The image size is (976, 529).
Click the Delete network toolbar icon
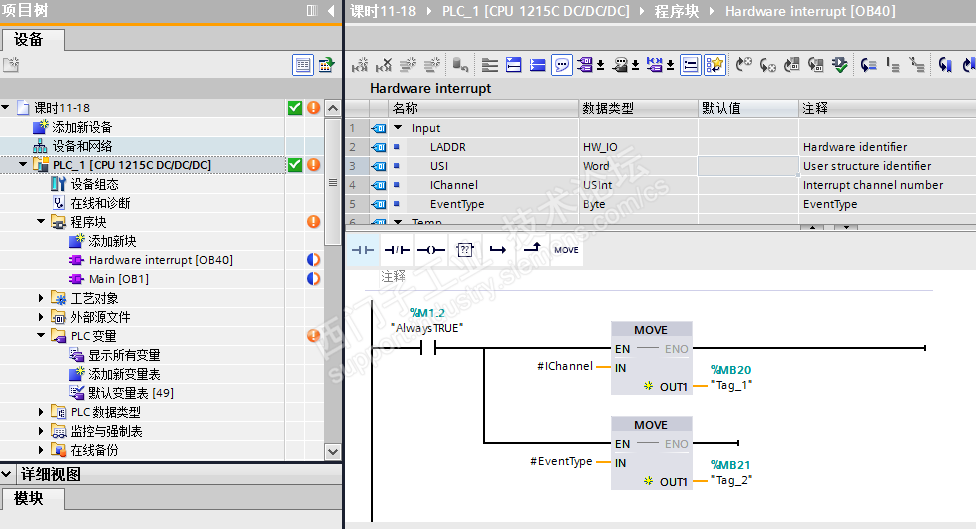tap(384, 65)
